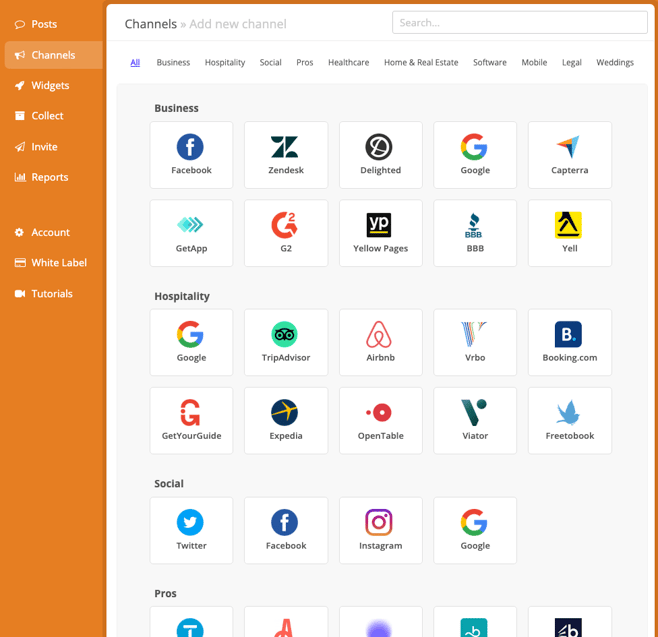Choose the Airbnb channel icon
658x637 pixels.
(x=379, y=334)
